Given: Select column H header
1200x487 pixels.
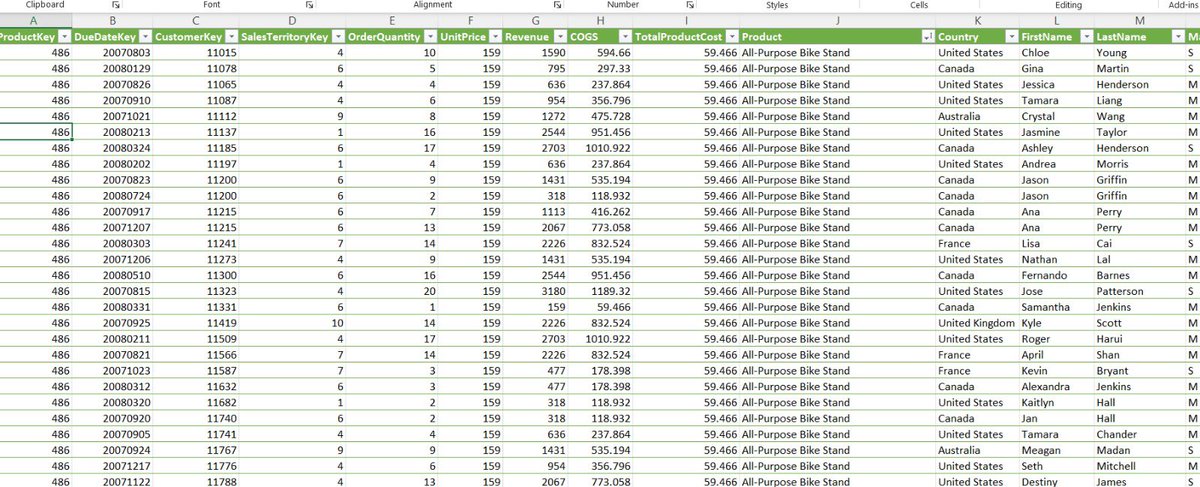Looking at the screenshot, I should [x=600, y=20].
